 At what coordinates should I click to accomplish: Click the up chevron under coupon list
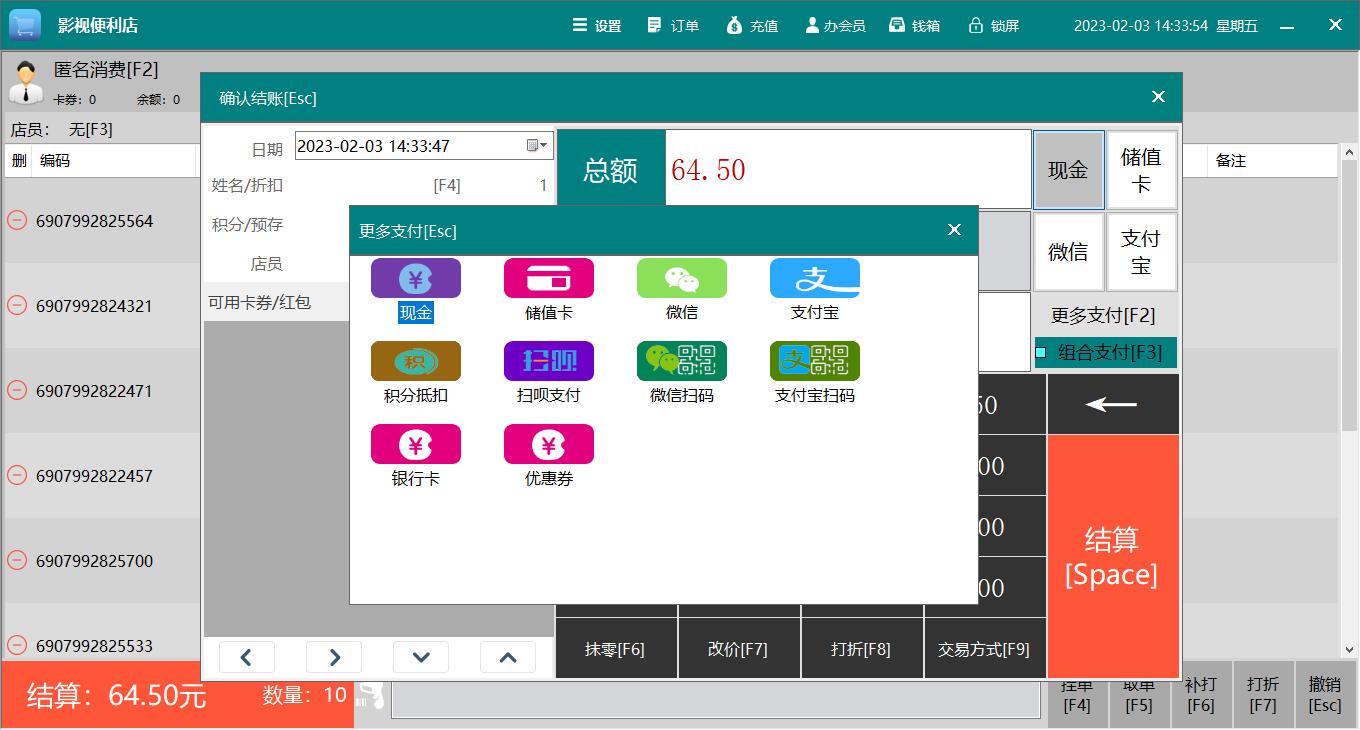(x=508, y=657)
